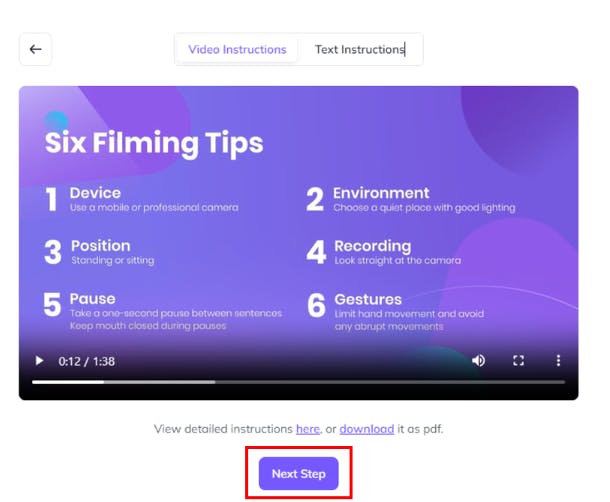Click the 'Device' tip heading in the video
This screenshot has width=610, height=502.
click(x=95, y=193)
